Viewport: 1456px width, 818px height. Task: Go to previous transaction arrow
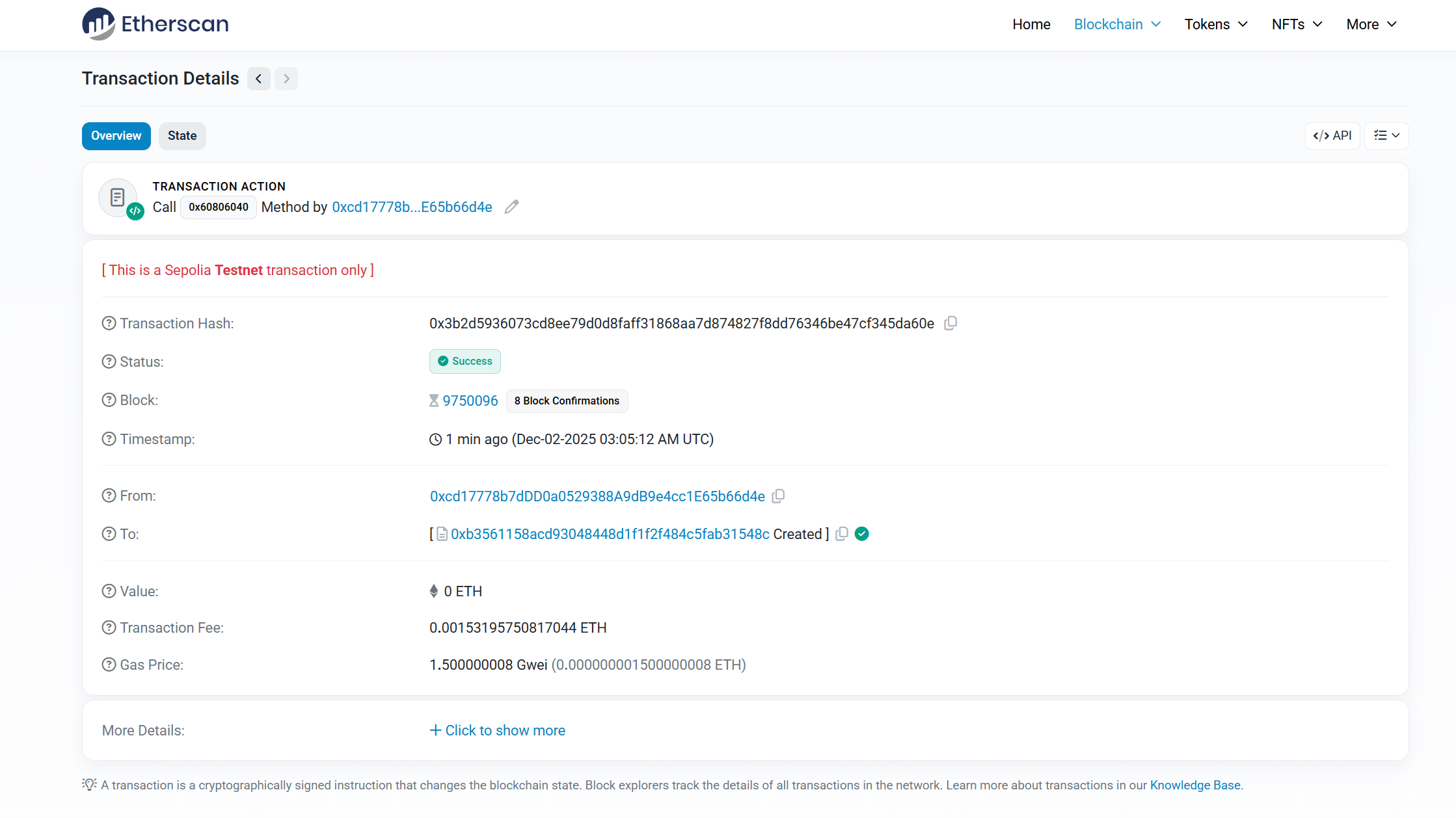(259, 79)
